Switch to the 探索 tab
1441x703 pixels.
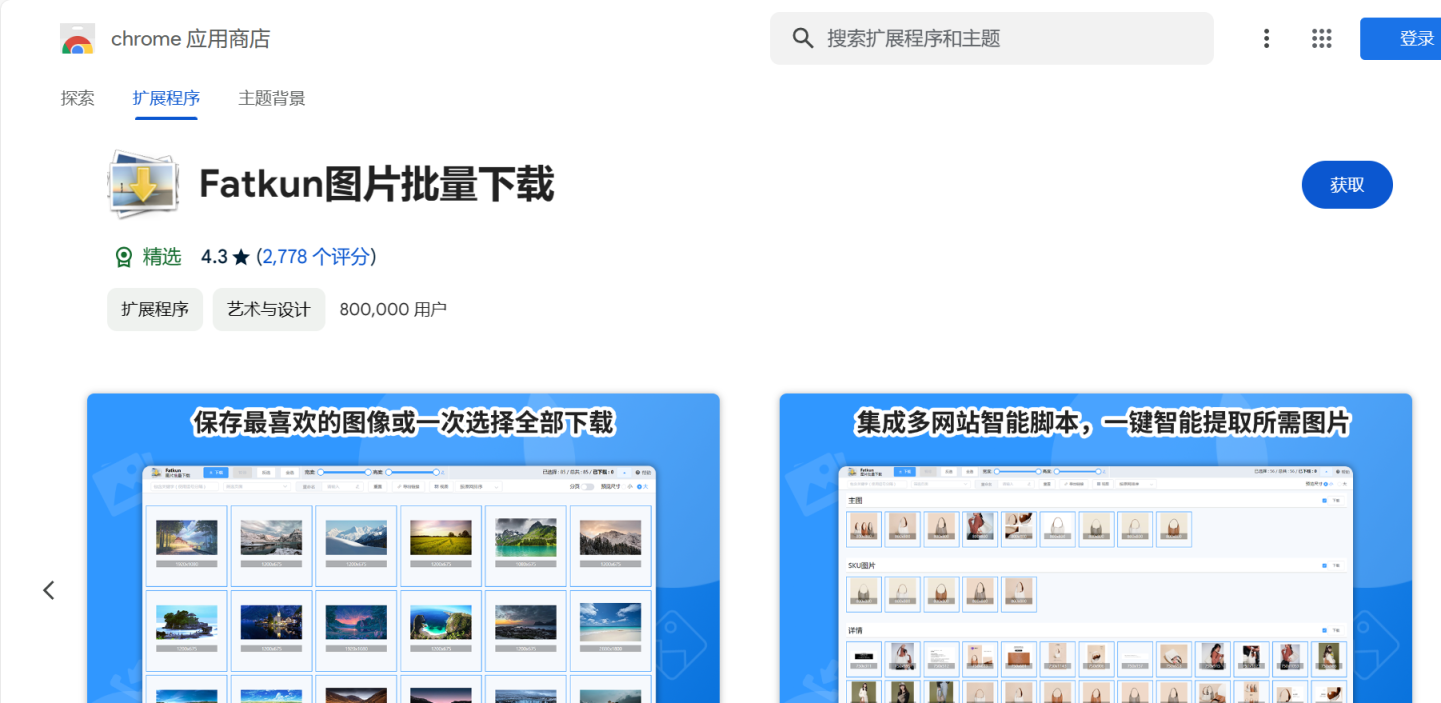(x=78, y=99)
